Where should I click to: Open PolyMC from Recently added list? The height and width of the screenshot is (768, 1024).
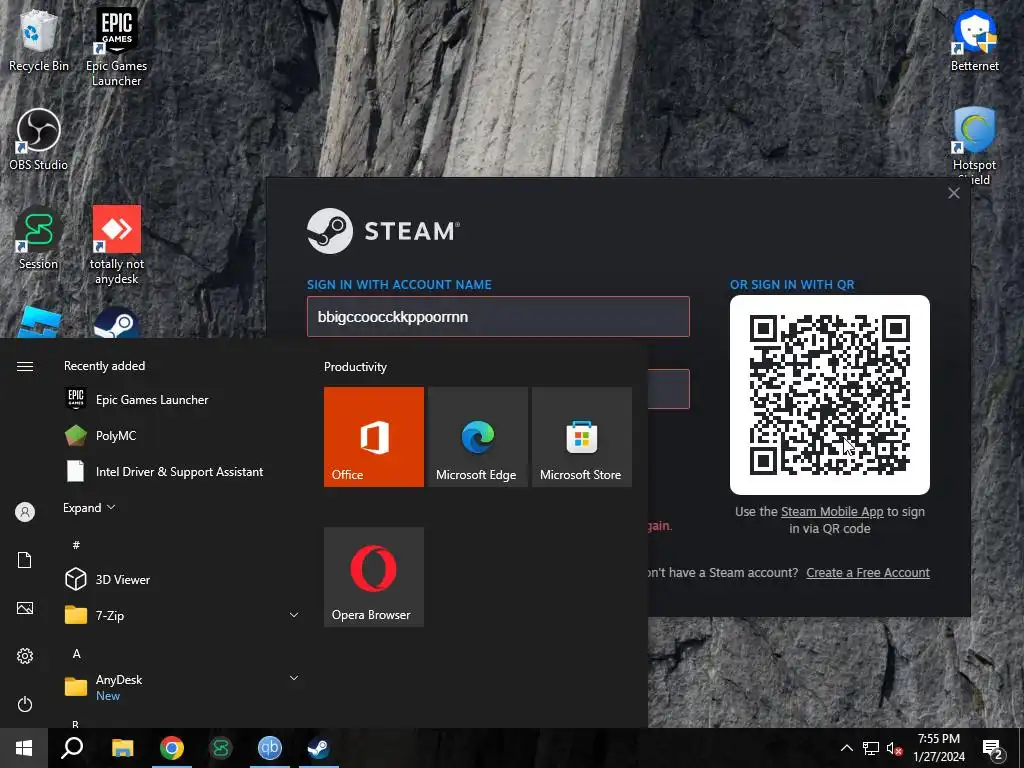pyautogui.click(x=182, y=436)
